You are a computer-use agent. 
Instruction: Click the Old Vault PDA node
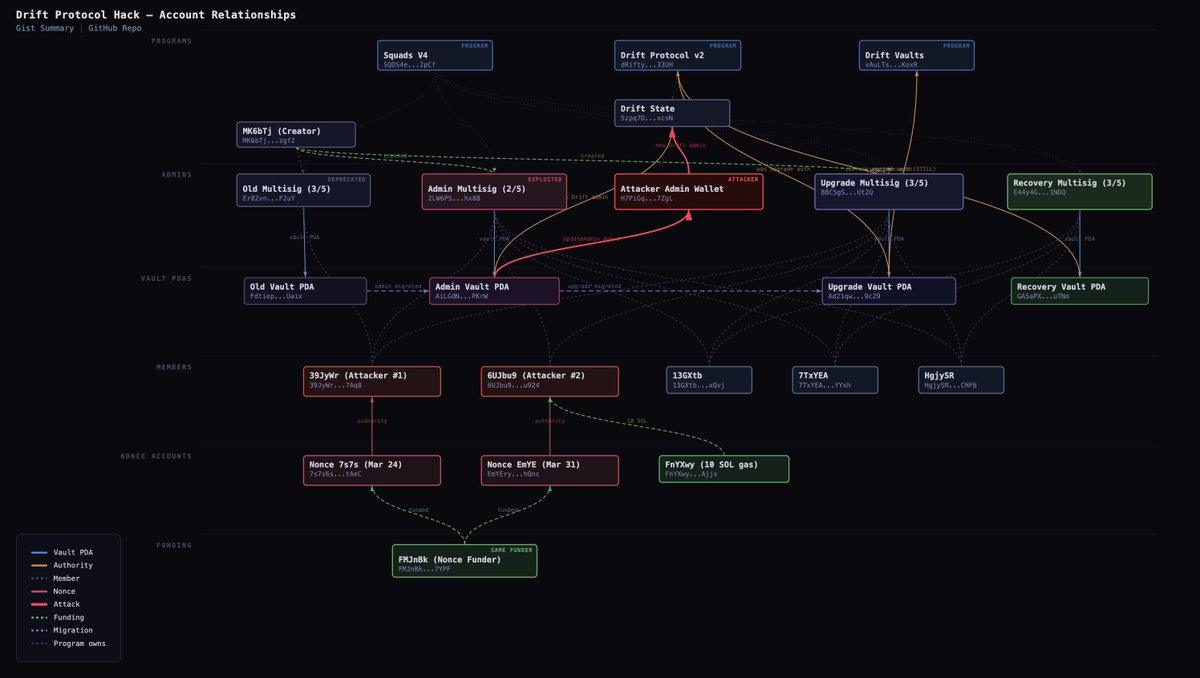(x=306, y=291)
